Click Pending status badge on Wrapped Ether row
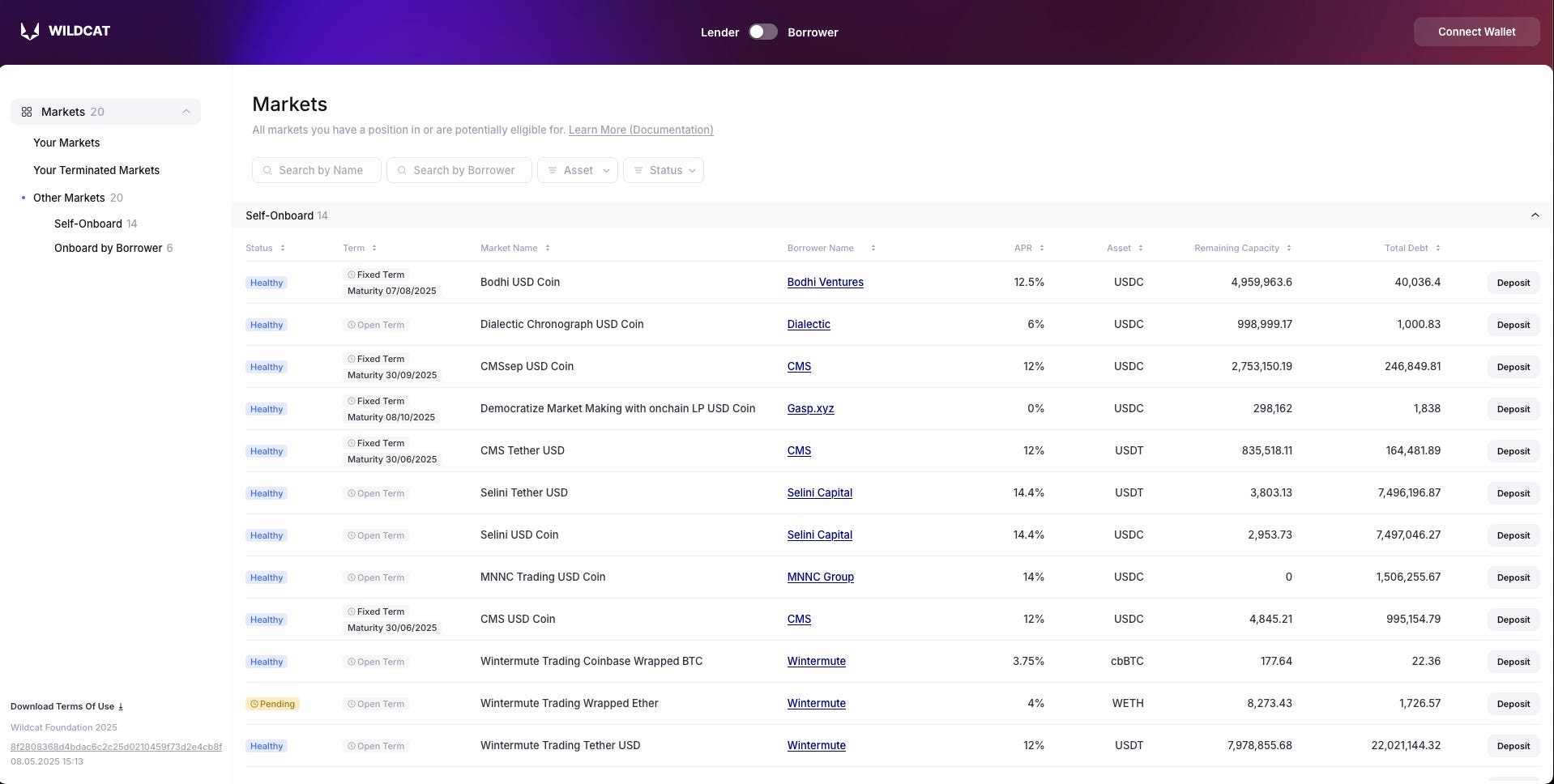The width and height of the screenshot is (1554, 784). (x=272, y=704)
